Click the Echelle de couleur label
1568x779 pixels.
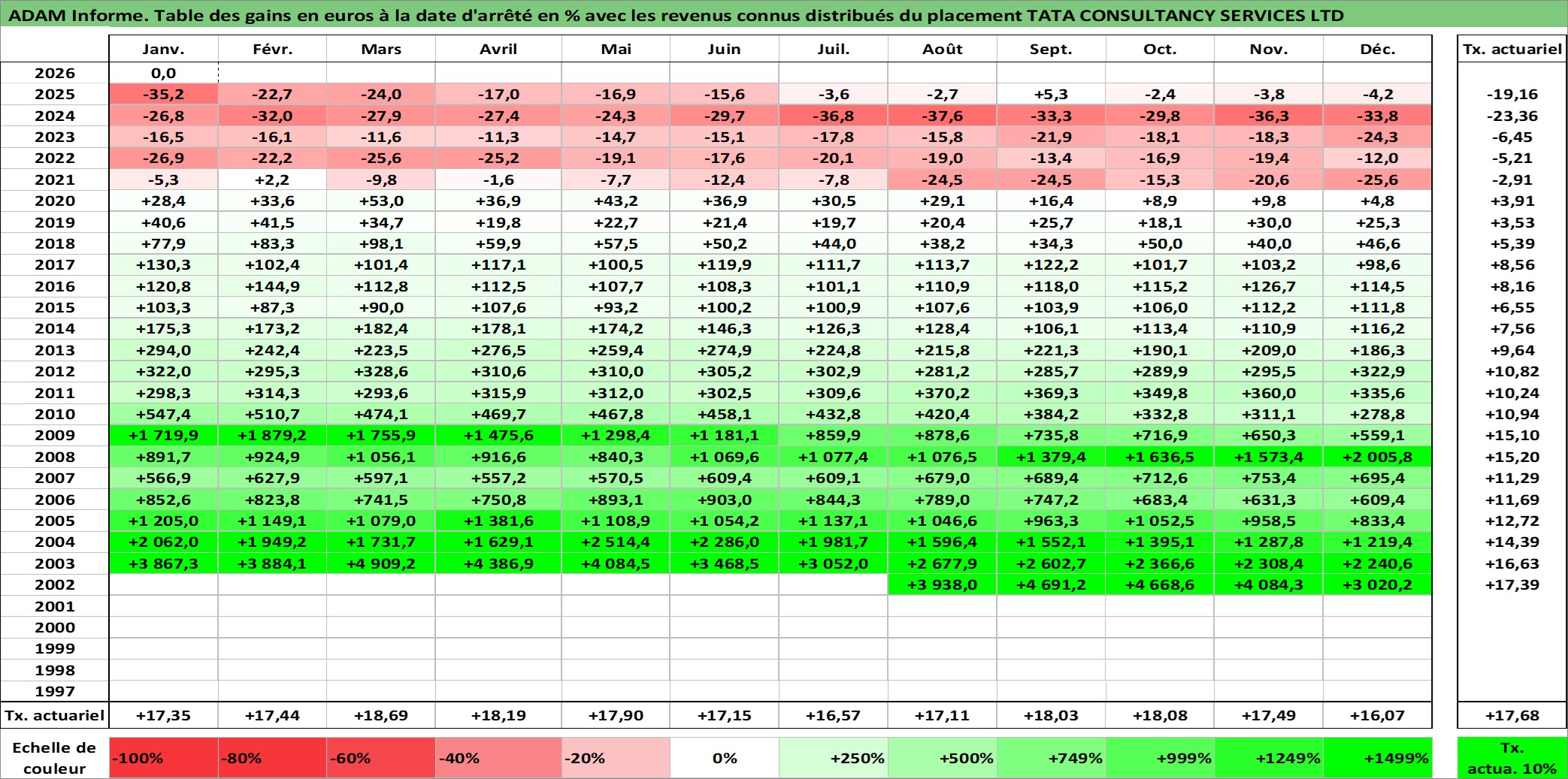55,758
